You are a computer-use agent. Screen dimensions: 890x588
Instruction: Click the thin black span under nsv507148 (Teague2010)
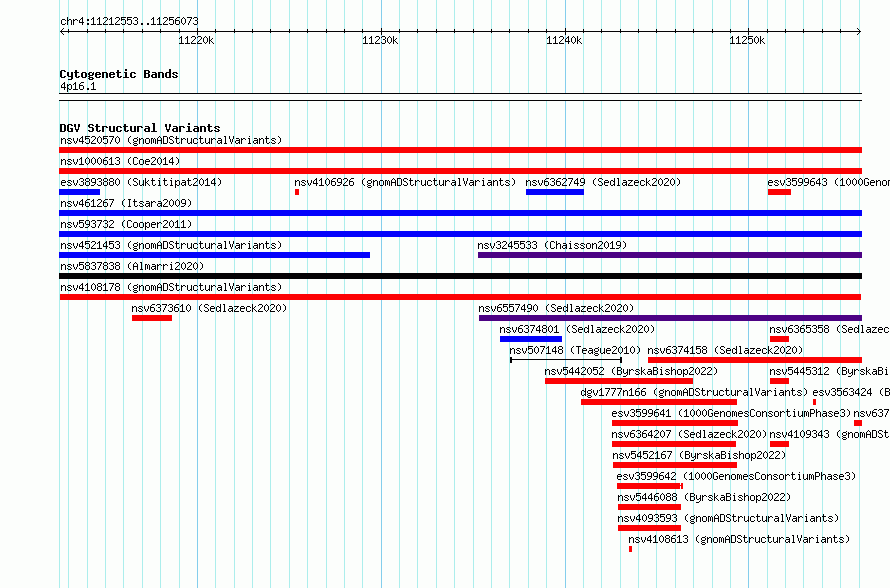[566, 360]
